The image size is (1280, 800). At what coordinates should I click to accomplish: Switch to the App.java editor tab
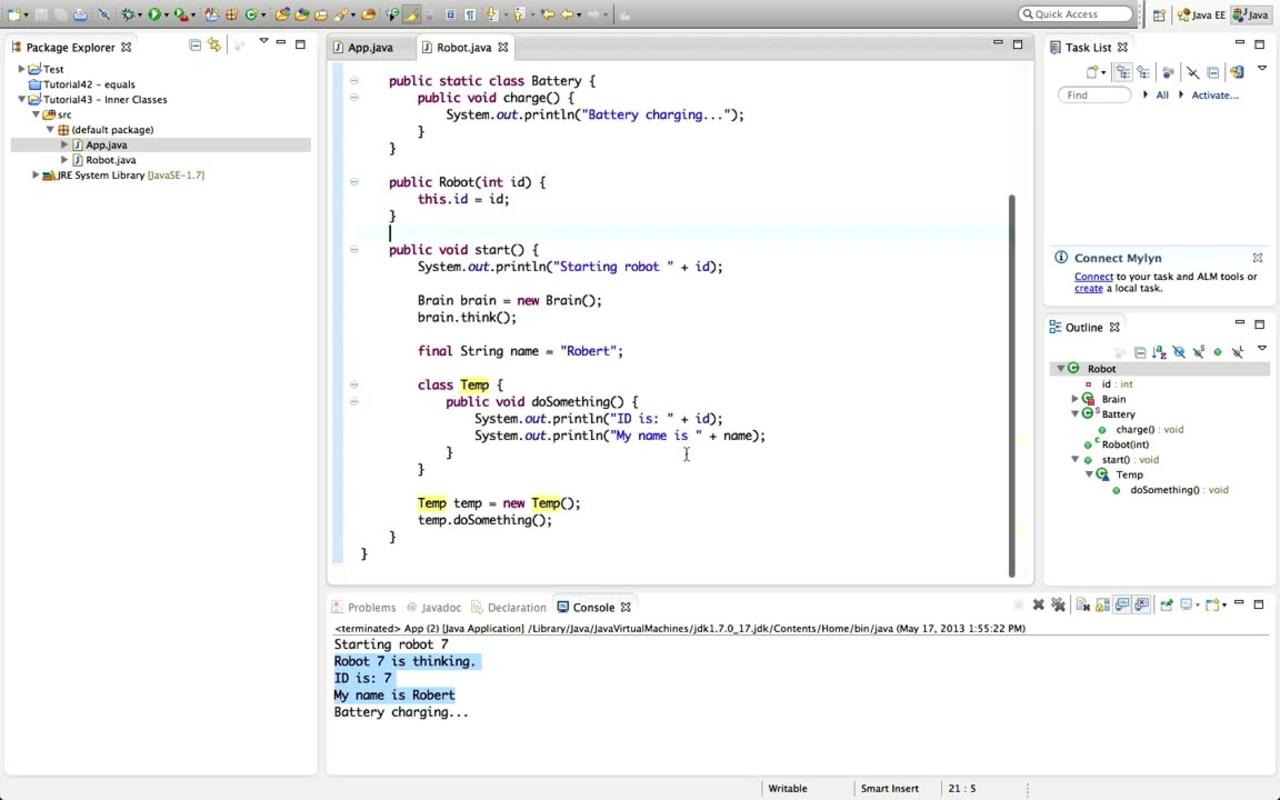click(369, 47)
